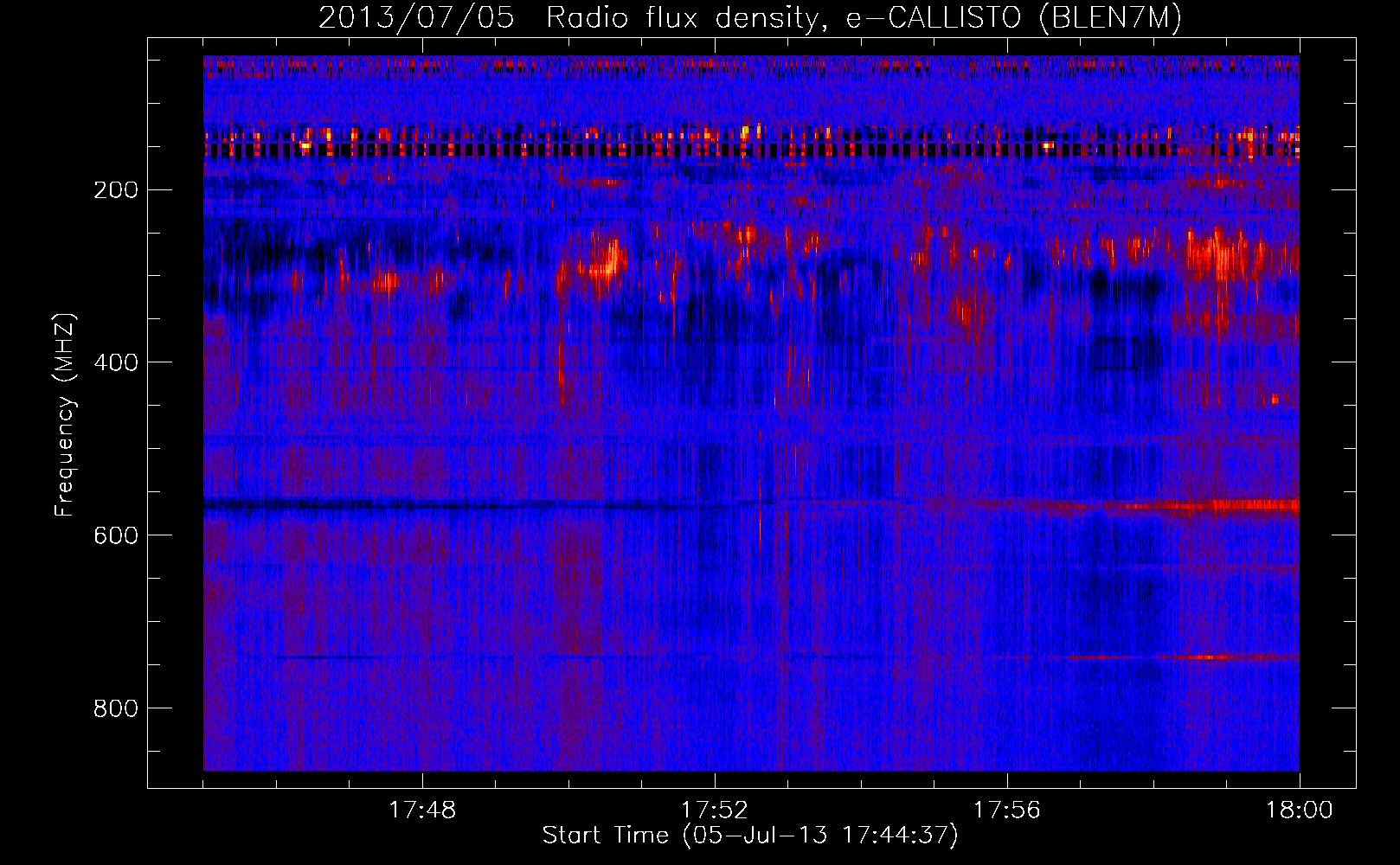Click the 600 frequency tick label

click(116, 535)
